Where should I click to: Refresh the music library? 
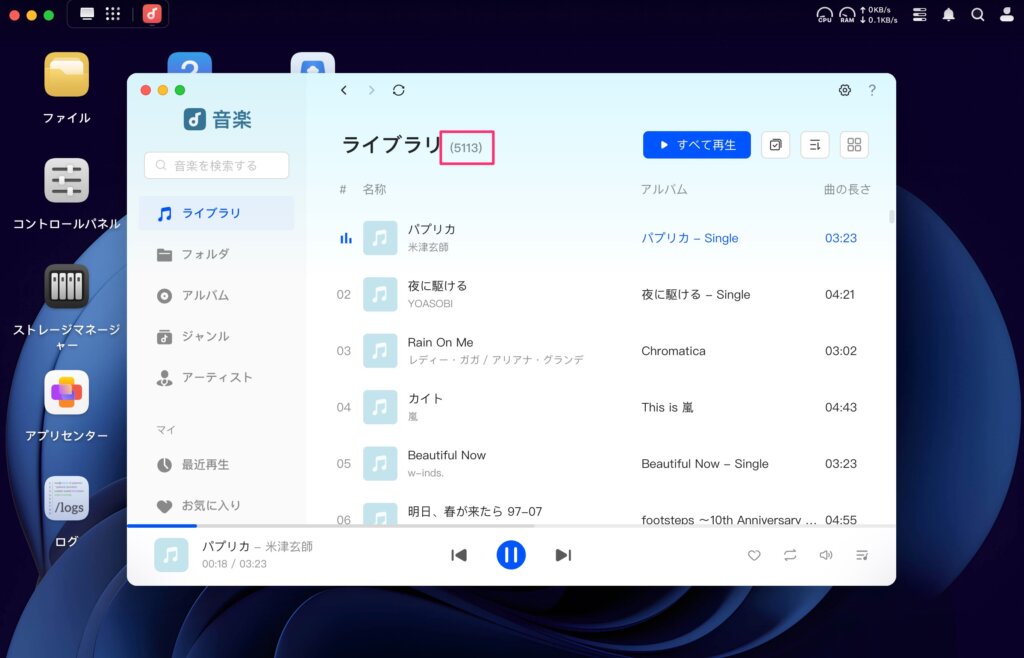click(x=399, y=90)
